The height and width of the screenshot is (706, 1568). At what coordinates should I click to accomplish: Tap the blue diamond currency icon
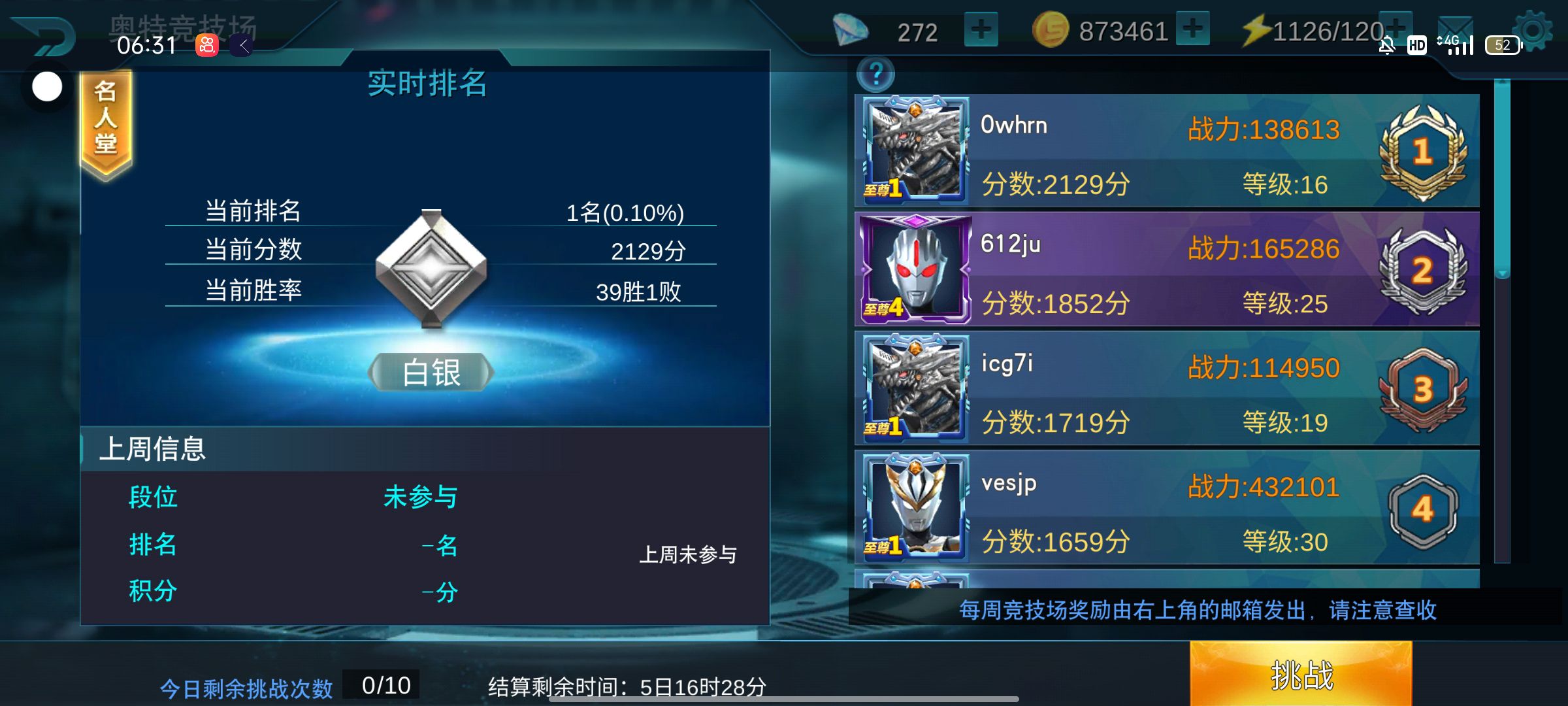(x=850, y=30)
